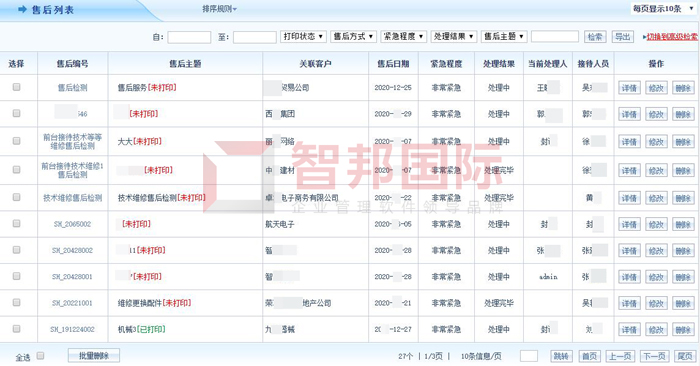Click 修改 for SH_20428001 row
Image resolution: width=700 pixels, height=366 pixels.
(656, 277)
